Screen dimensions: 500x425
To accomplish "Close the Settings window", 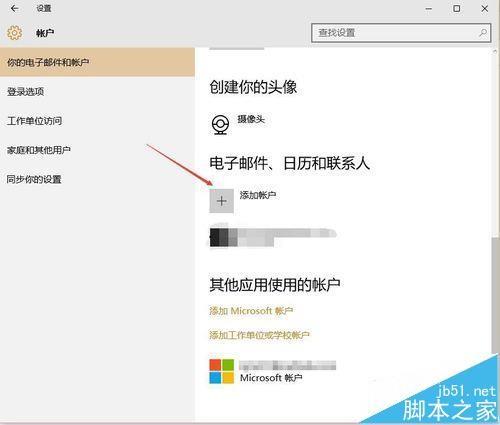I will click(x=485, y=9).
